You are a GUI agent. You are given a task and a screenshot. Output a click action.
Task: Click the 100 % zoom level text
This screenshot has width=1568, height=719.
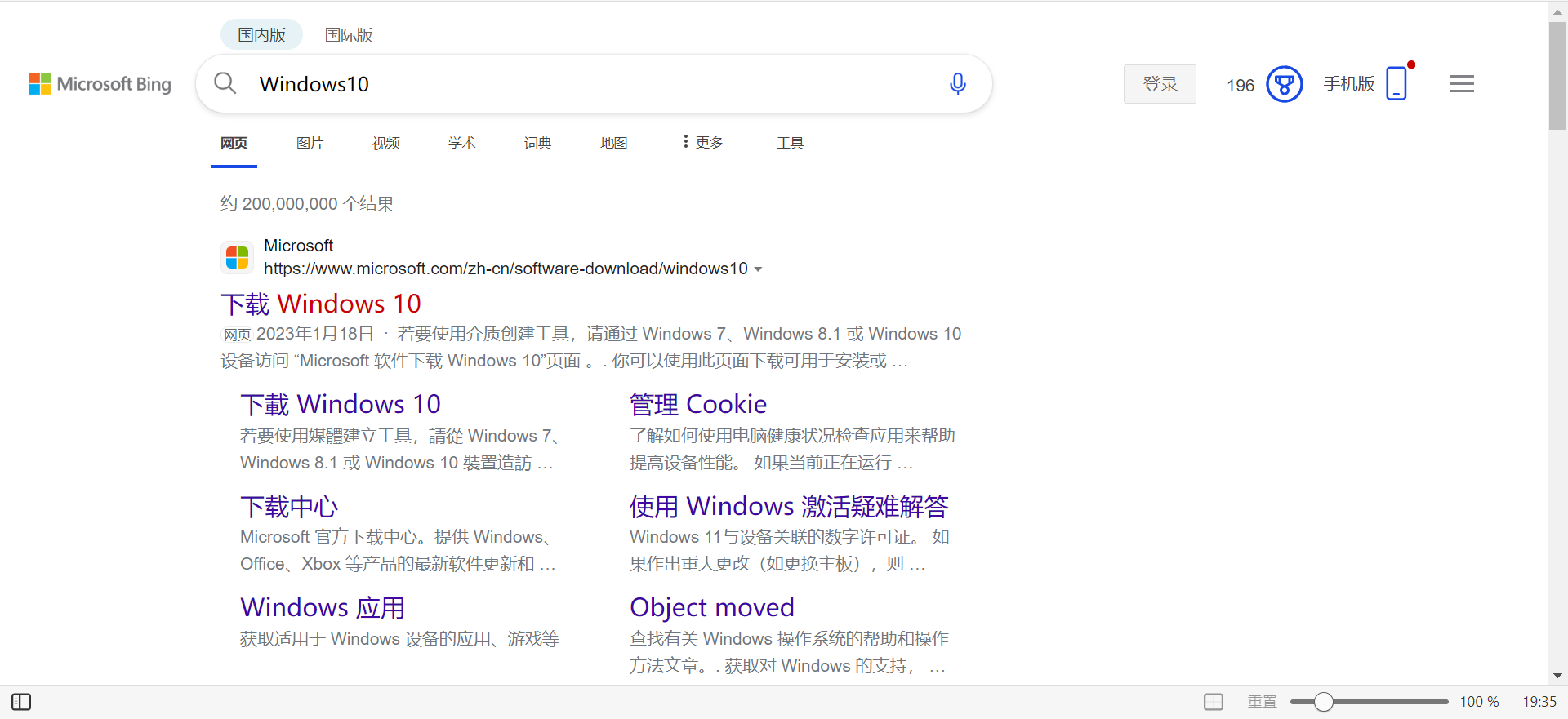click(1479, 702)
